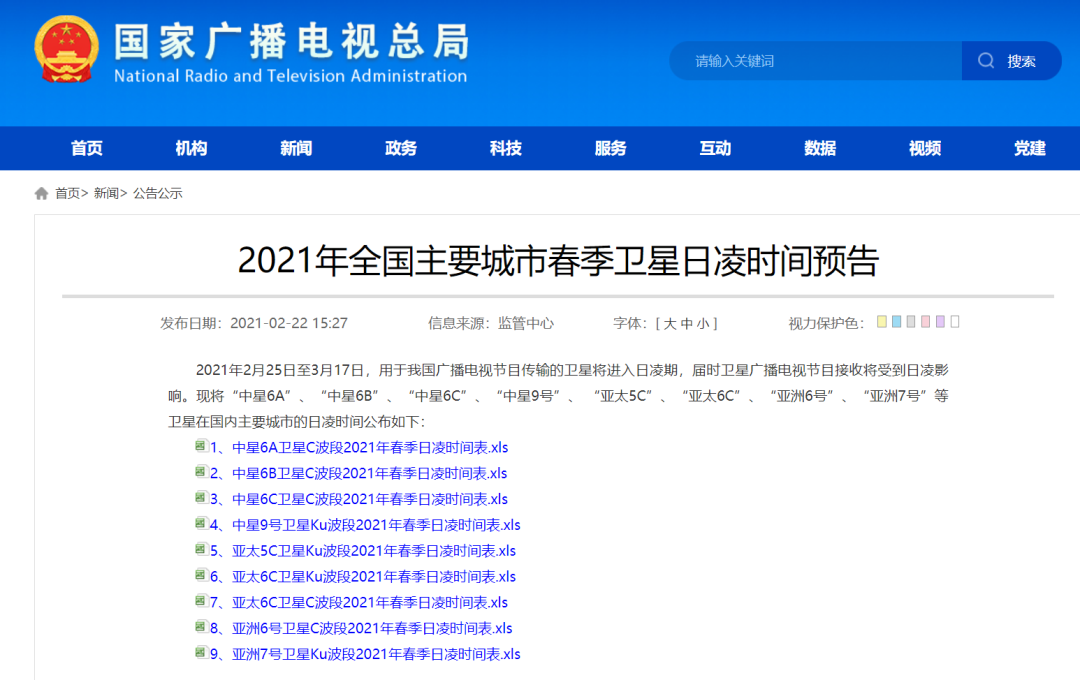Open the 视频 navigation item

tap(924, 148)
